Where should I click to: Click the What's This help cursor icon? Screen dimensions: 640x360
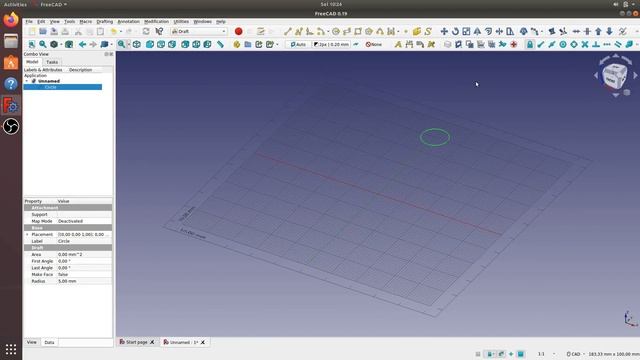point(159,31)
